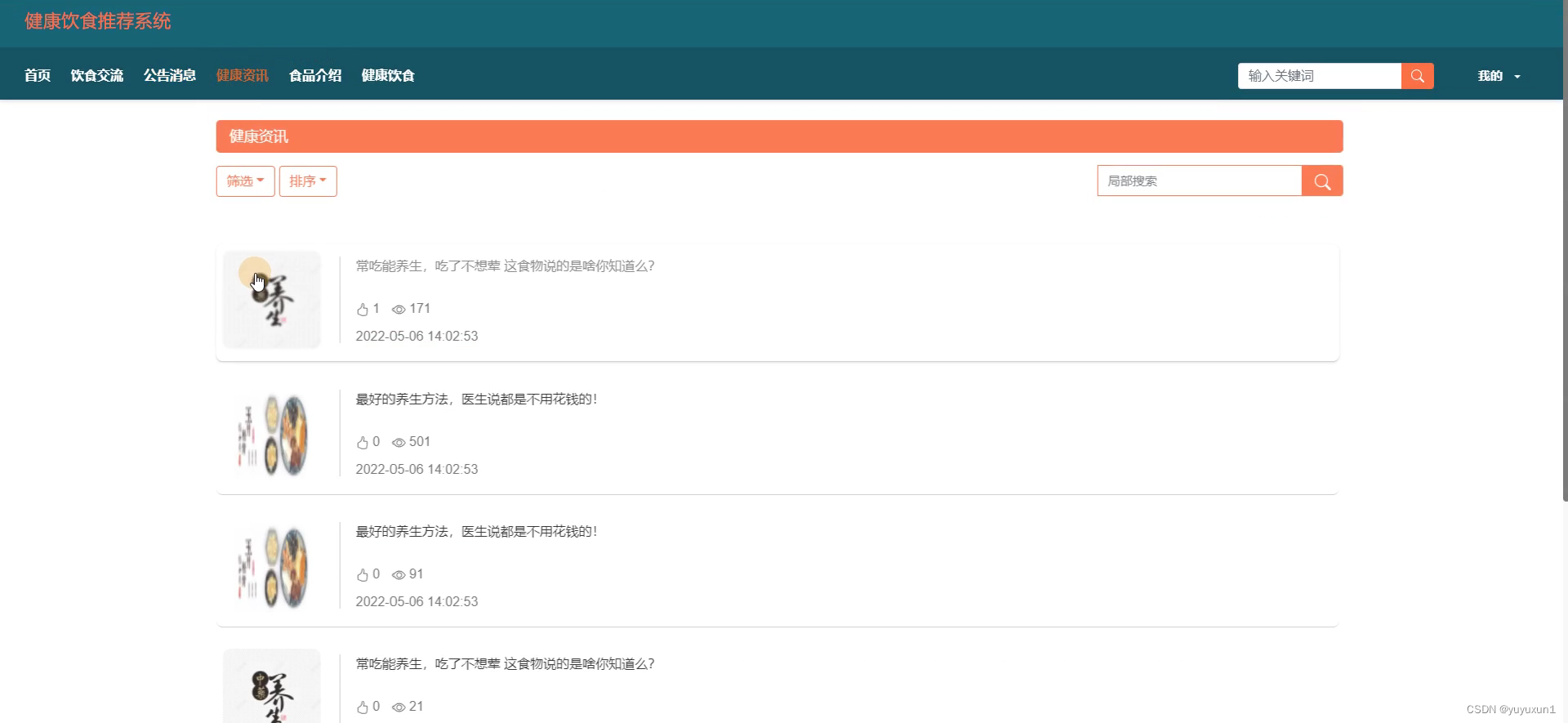Click the eye icon beside 171 views
Screen dimensions: 1568x723
[x=399, y=310]
